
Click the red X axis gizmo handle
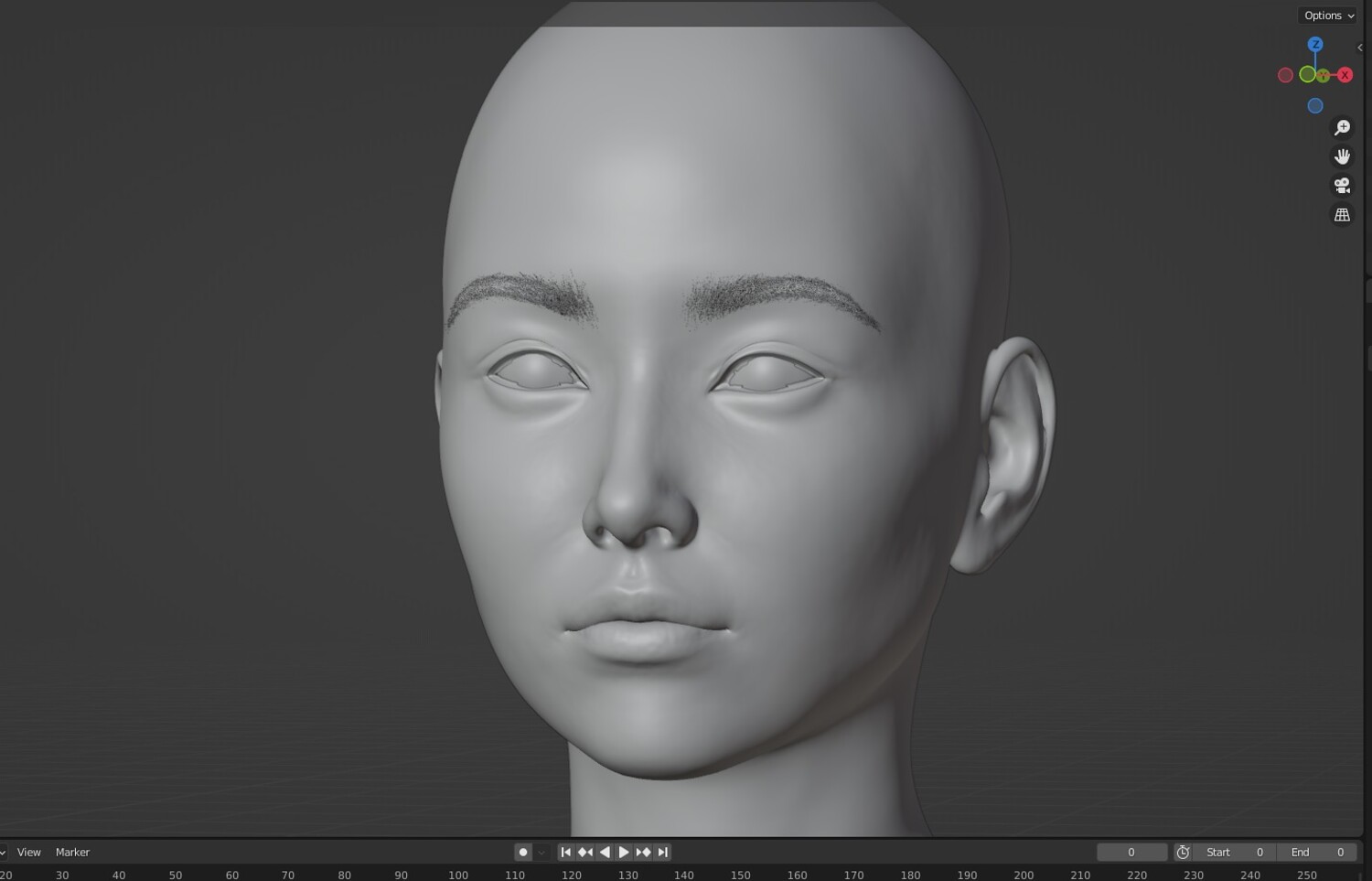pyautogui.click(x=1345, y=75)
